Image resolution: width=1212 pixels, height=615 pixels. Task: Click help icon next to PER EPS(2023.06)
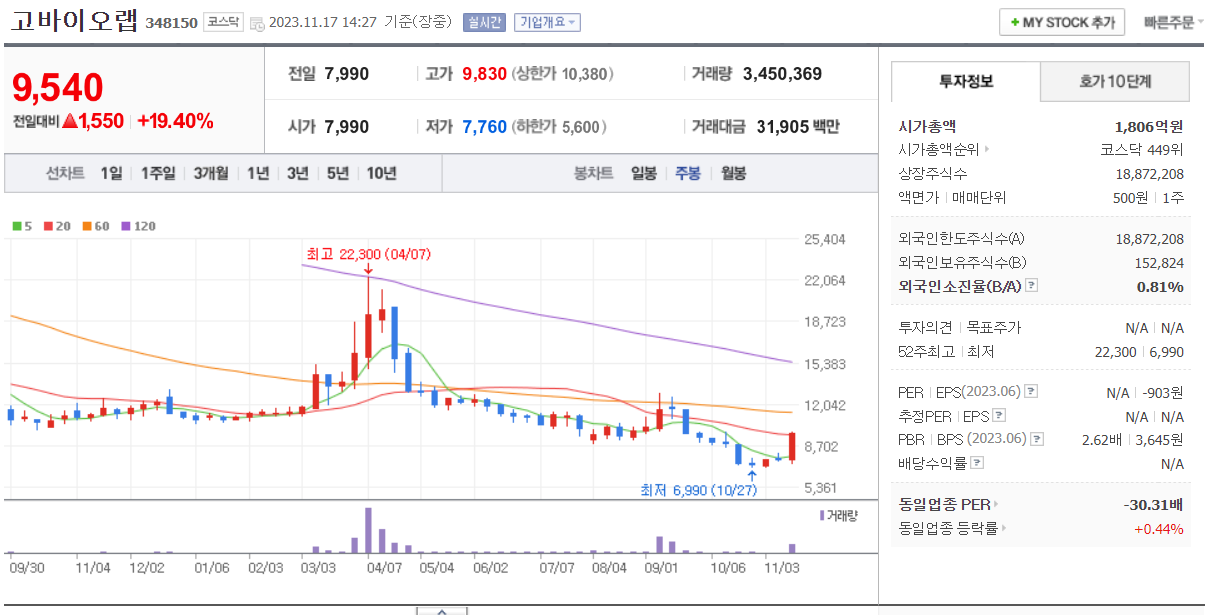pos(1031,392)
